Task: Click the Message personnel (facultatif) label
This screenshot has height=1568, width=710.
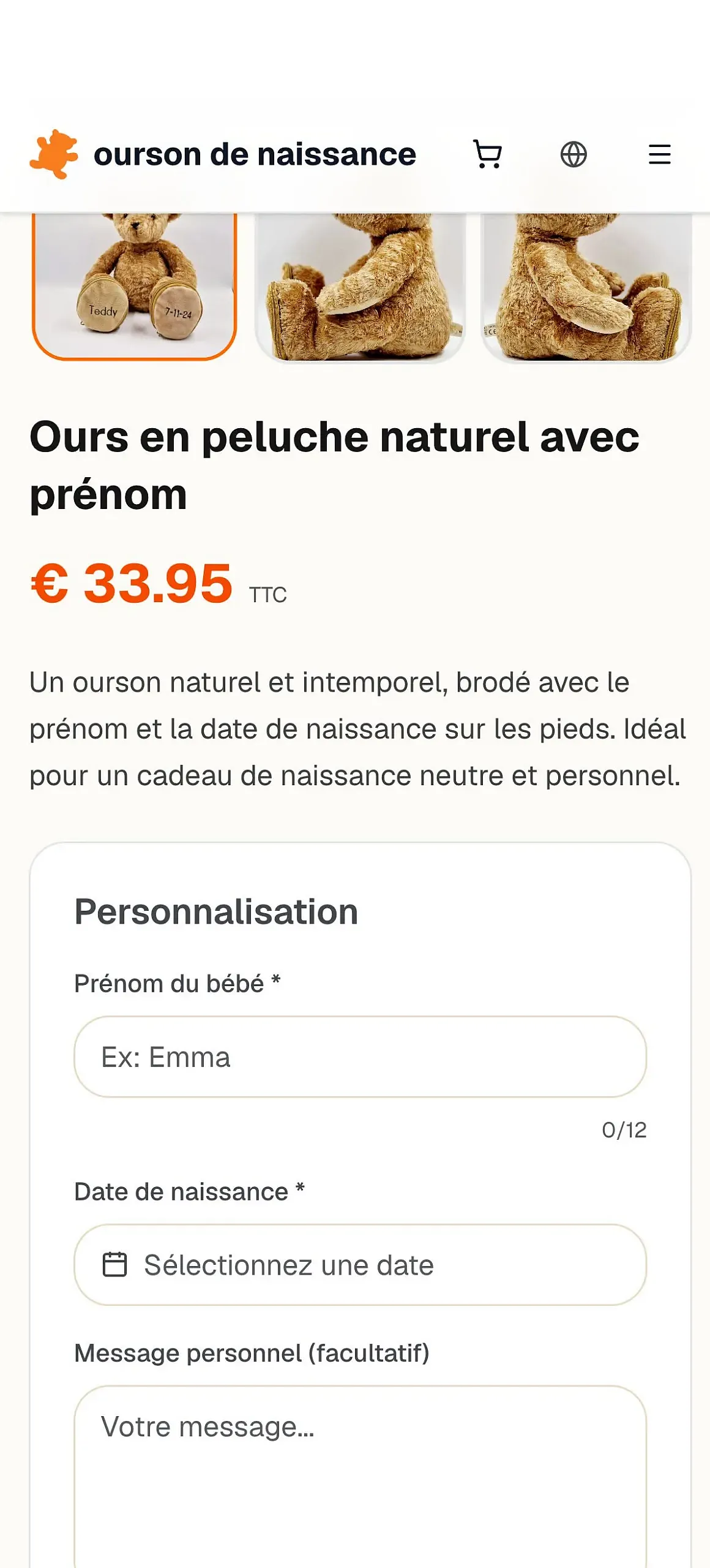Action: click(x=252, y=1353)
